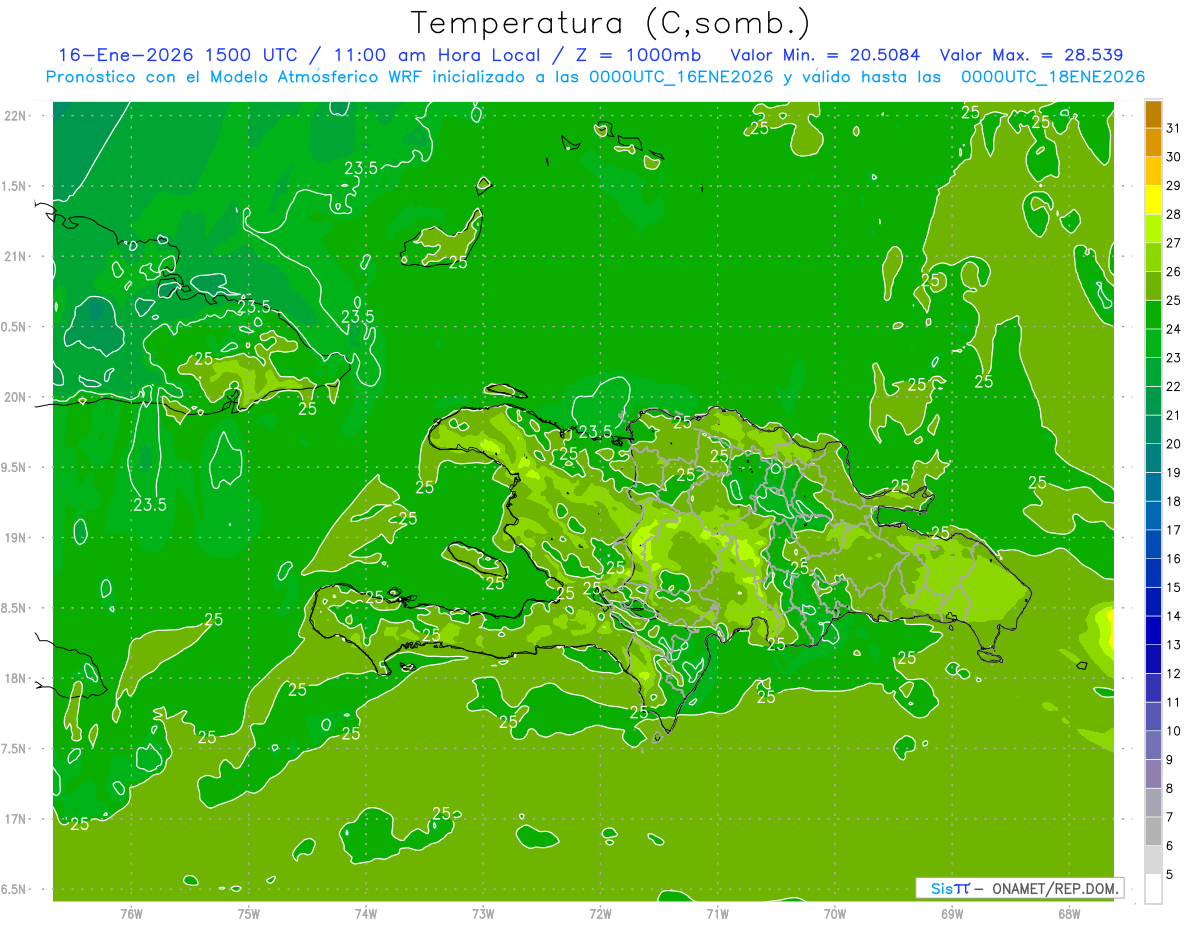Viewport: 1200px width, 927px height.
Task: Click the 68W longitude axis label
Action: pyautogui.click(x=1068, y=913)
